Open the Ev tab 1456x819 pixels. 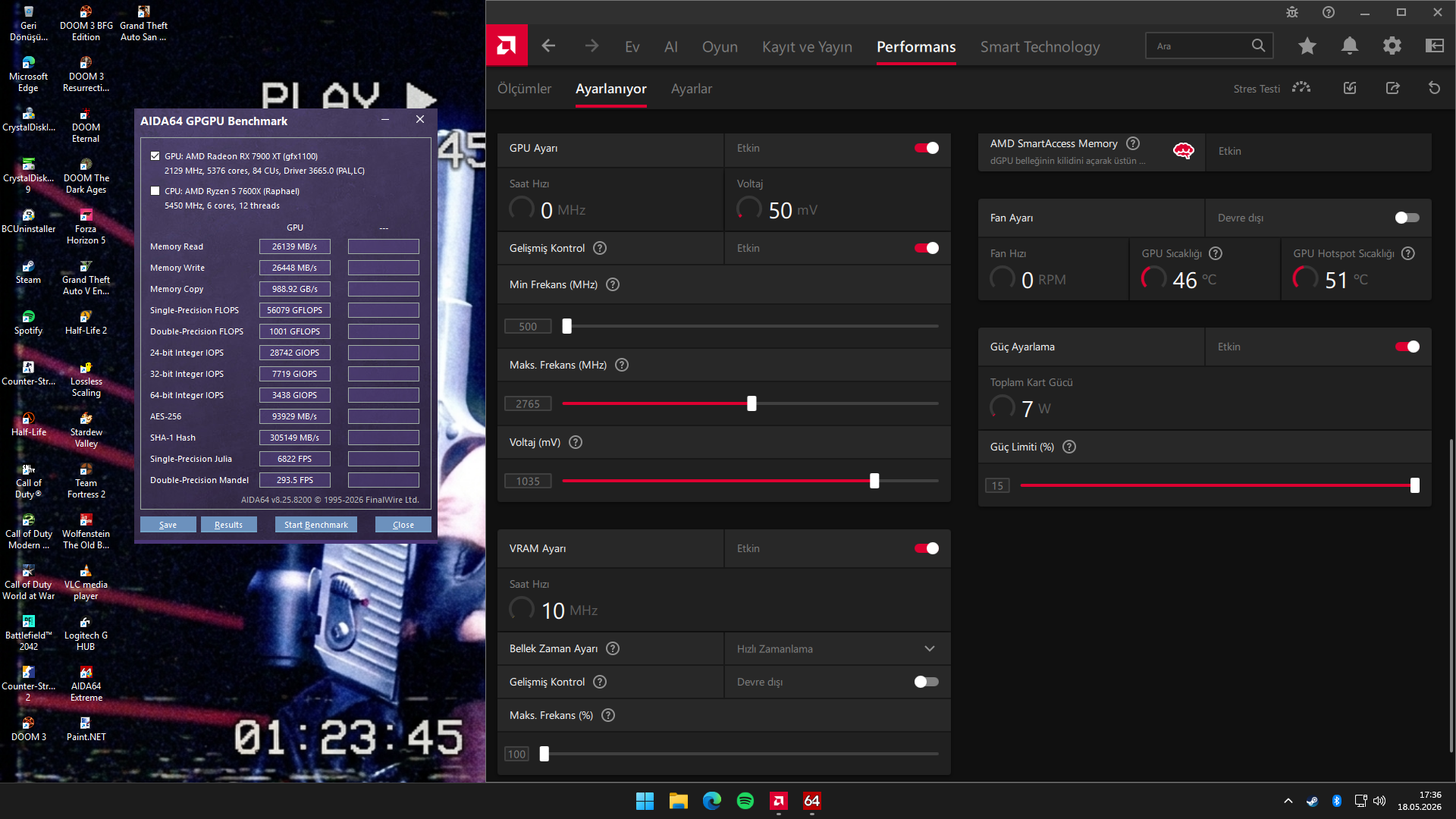pyautogui.click(x=632, y=46)
